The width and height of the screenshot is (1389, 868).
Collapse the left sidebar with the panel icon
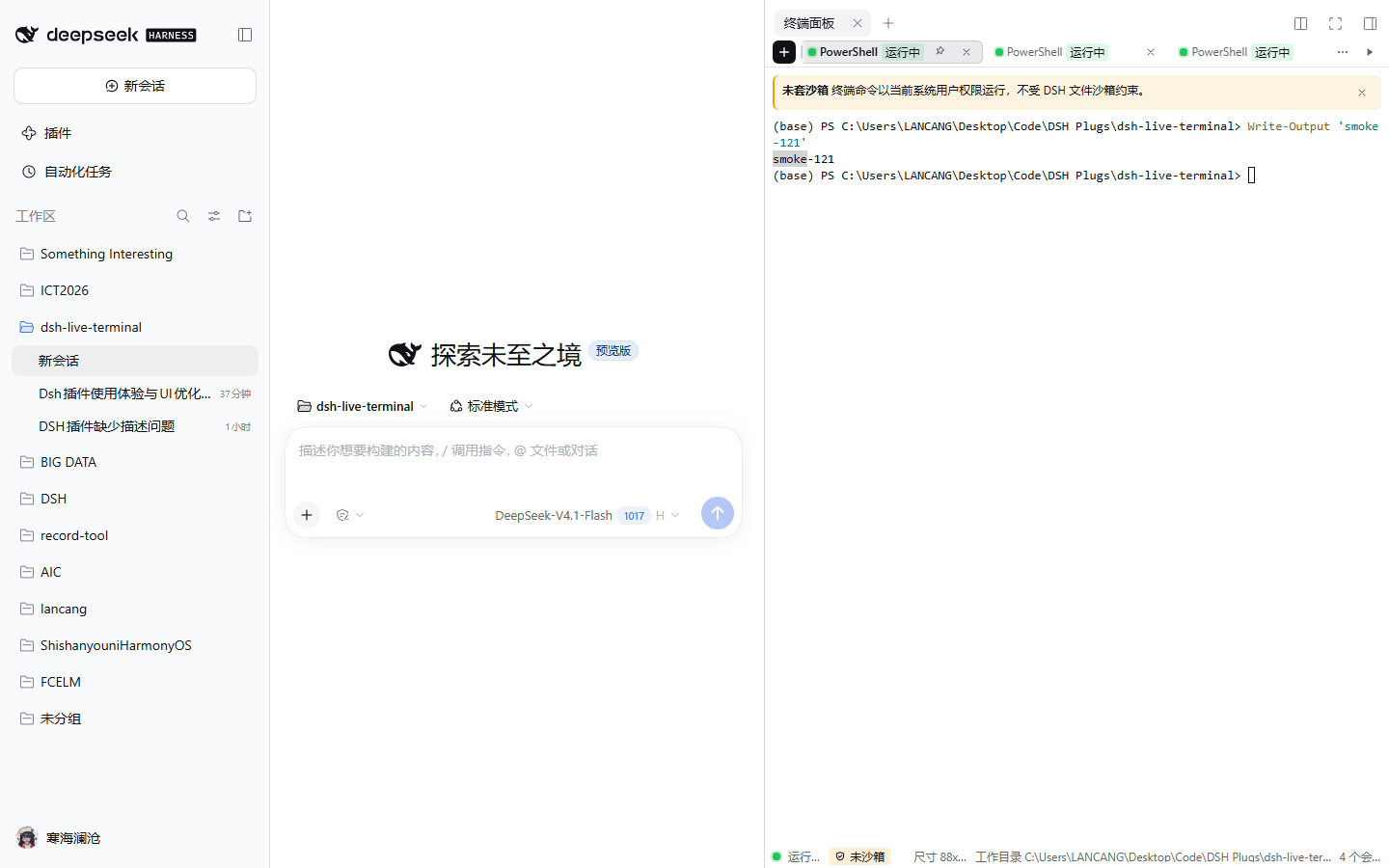click(x=245, y=35)
